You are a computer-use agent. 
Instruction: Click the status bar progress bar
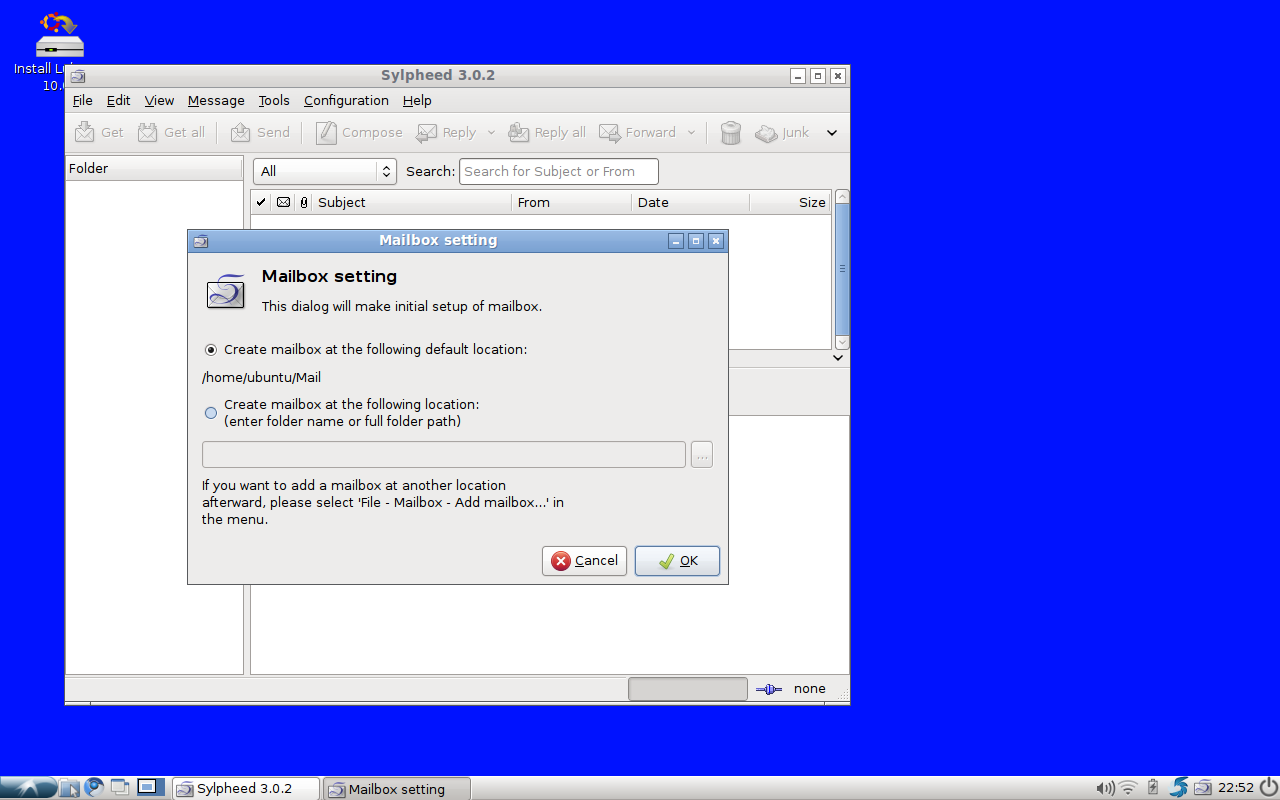tap(687, 689)
